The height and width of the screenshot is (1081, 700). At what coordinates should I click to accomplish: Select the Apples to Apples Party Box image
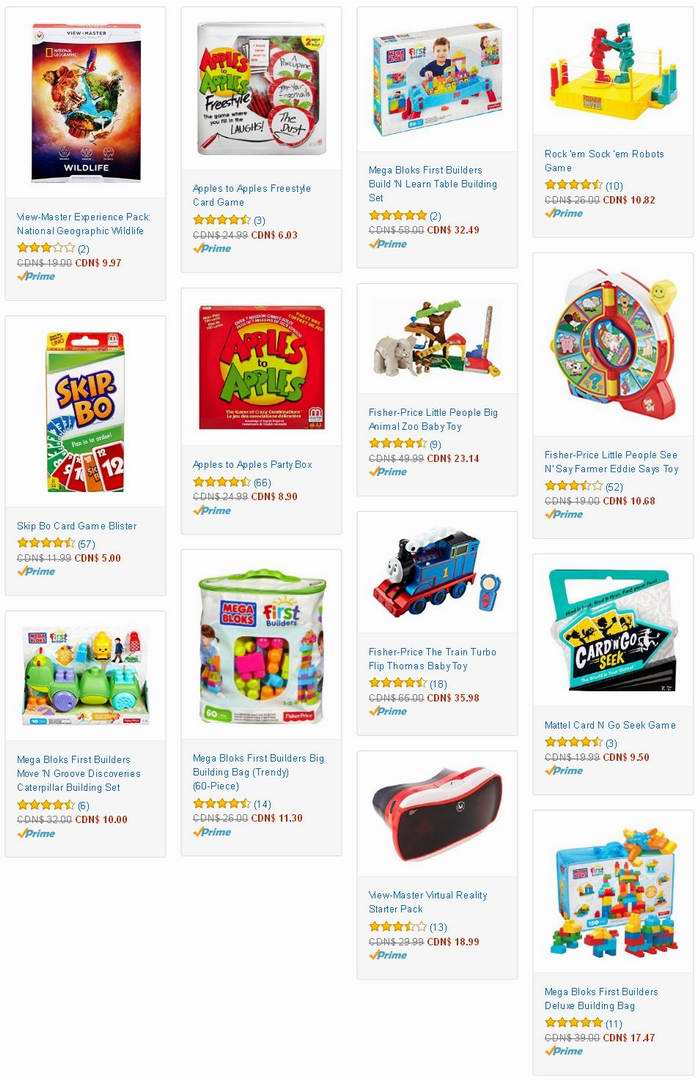tap(261, 367)
